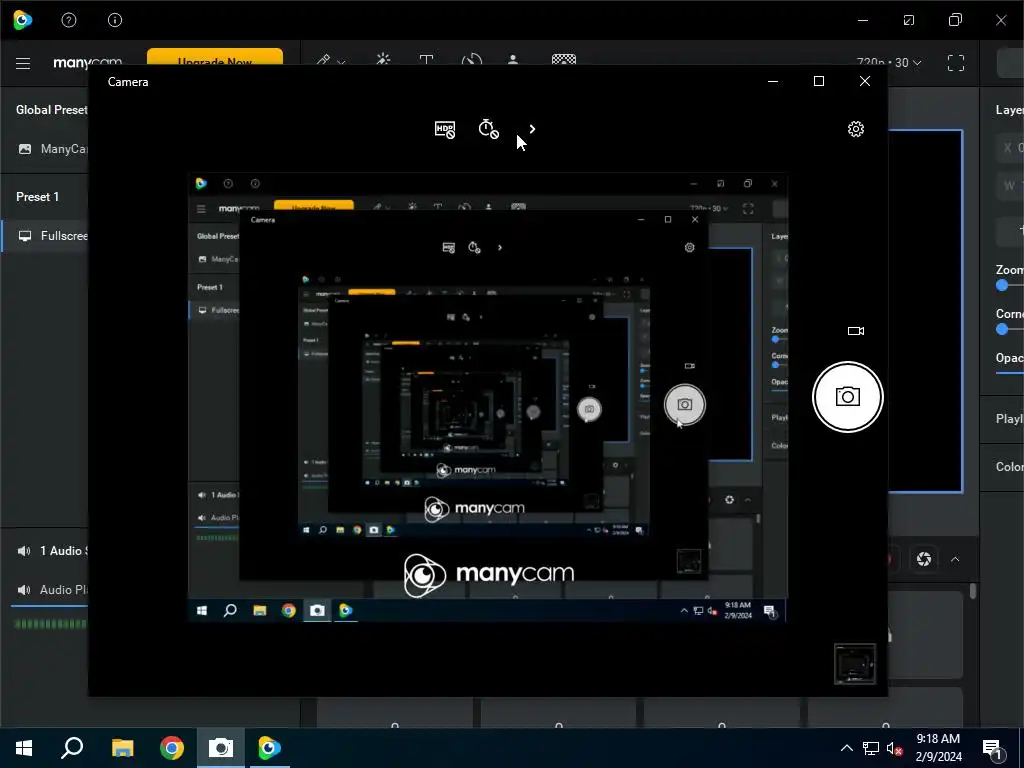Adjust the Opacity slider
The image size is (1024, 768).
pyautogui.click(x=1010, y=373)
